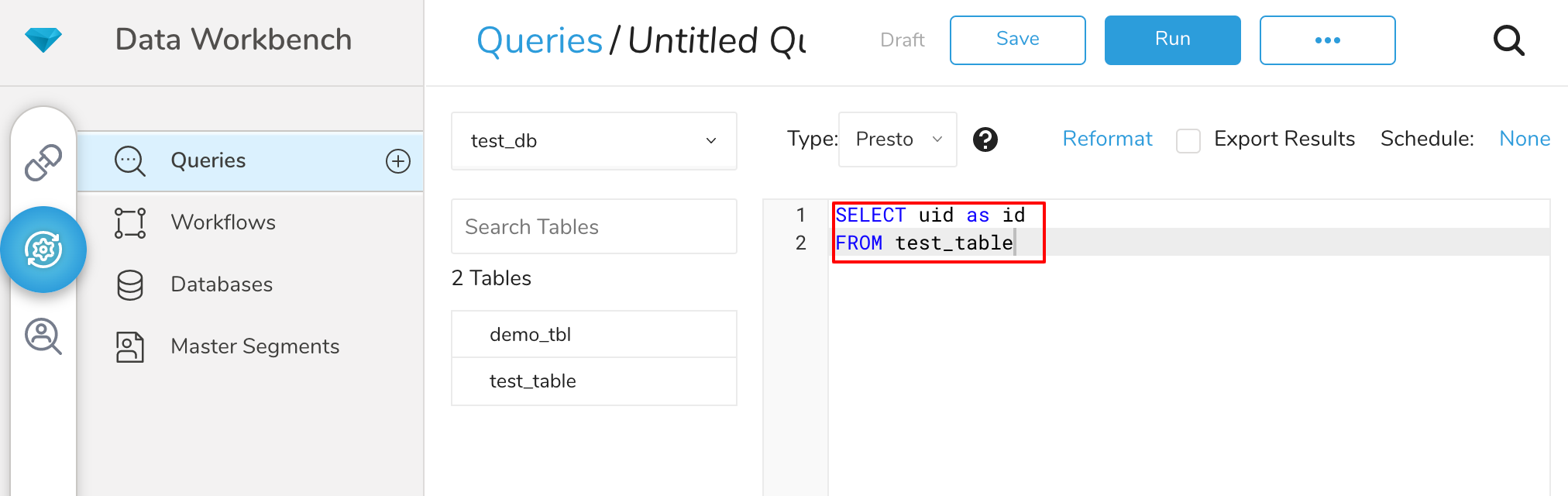Click the Schedule None link
Screen dimensions: 1568x496
(1524, 139)
